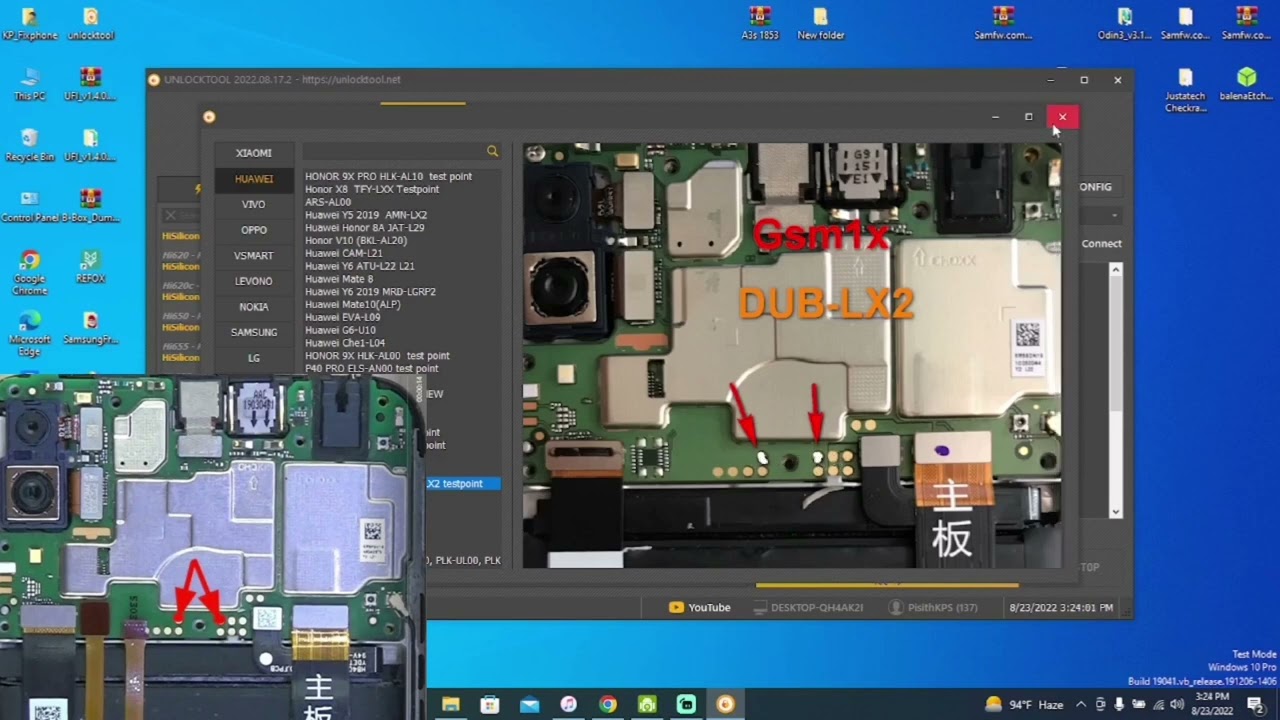1280x720 pixels.
Task: Open the notification center icon
Action: 1255,704
